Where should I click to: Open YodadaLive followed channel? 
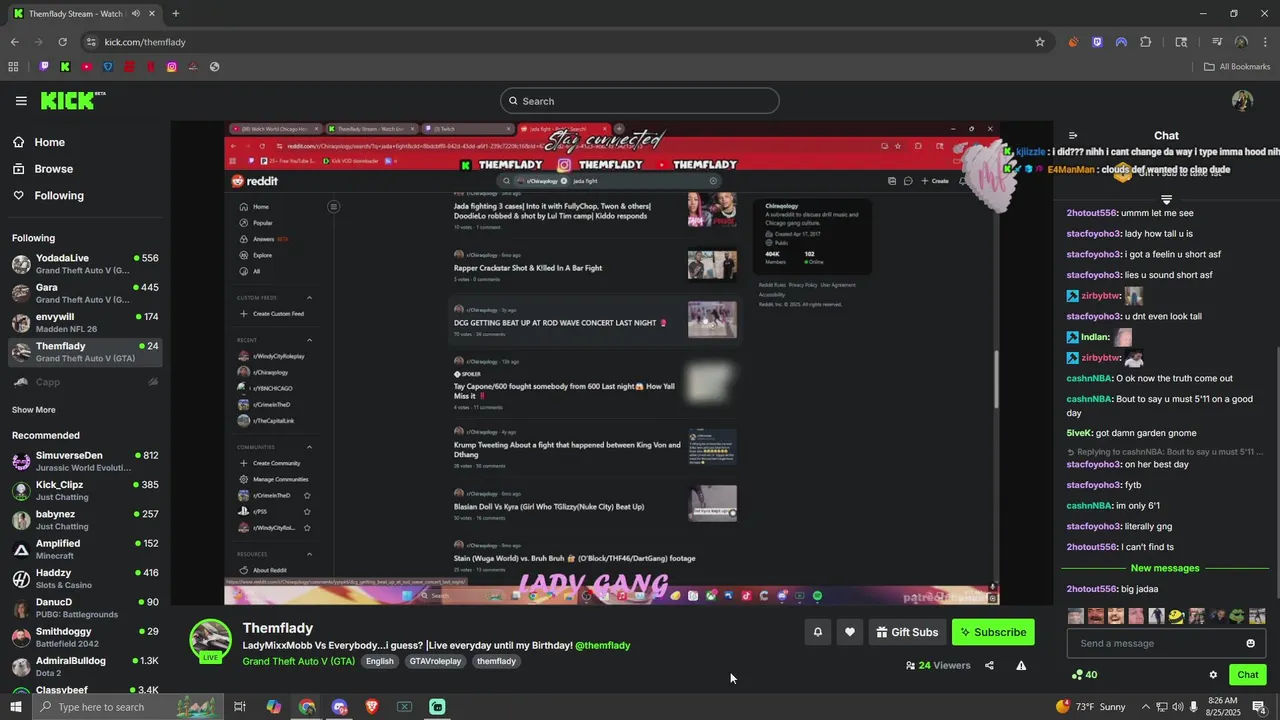coord(85,264)
